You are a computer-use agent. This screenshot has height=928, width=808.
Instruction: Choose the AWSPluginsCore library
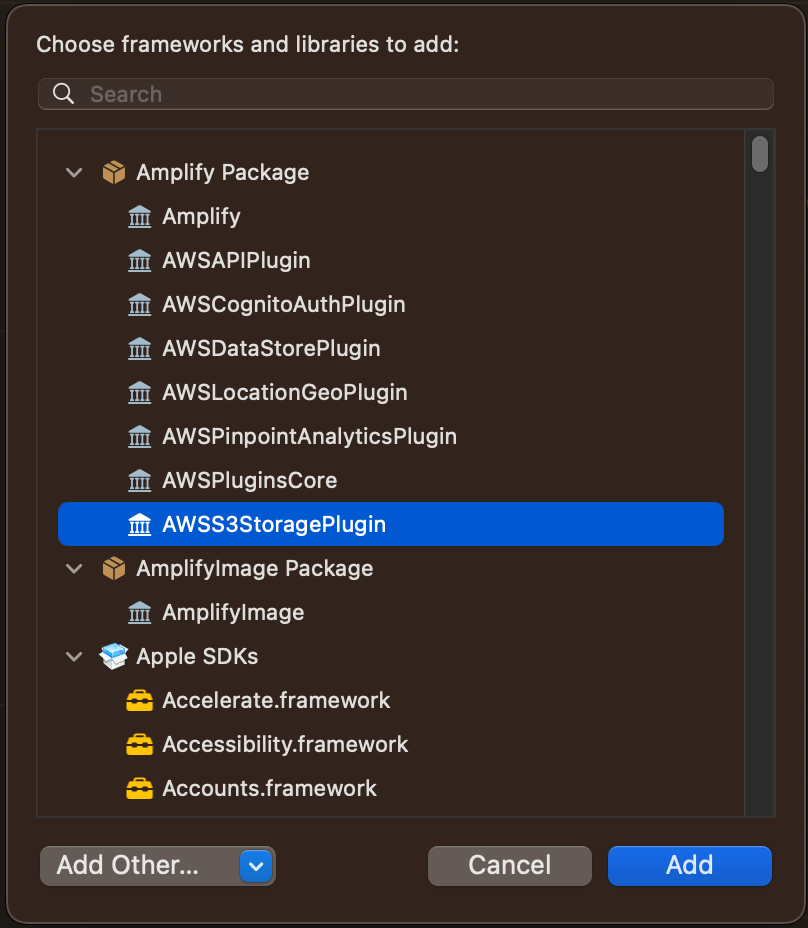click(391, 480)
